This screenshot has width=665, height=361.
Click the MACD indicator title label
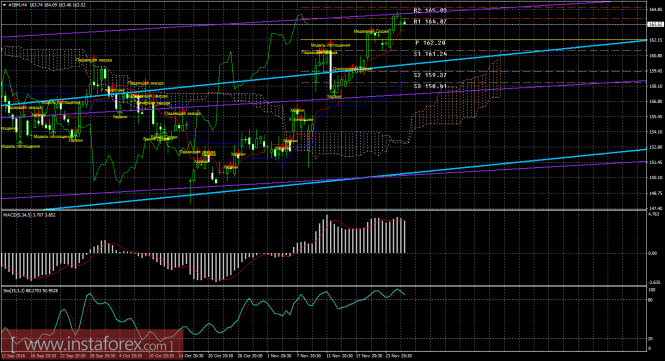[x=29, y=215]
